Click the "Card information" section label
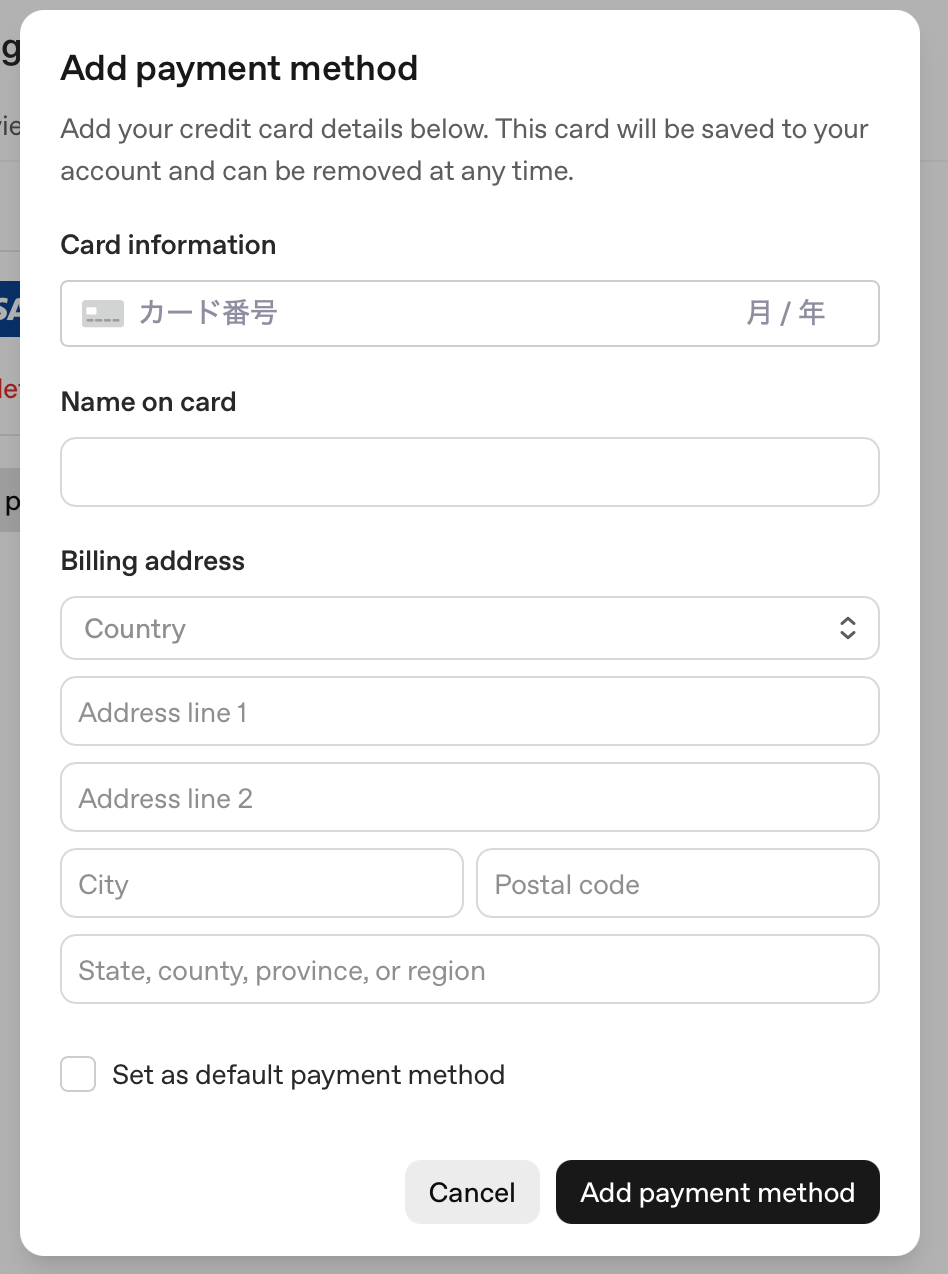948x1274 pixels. [168, 245]
